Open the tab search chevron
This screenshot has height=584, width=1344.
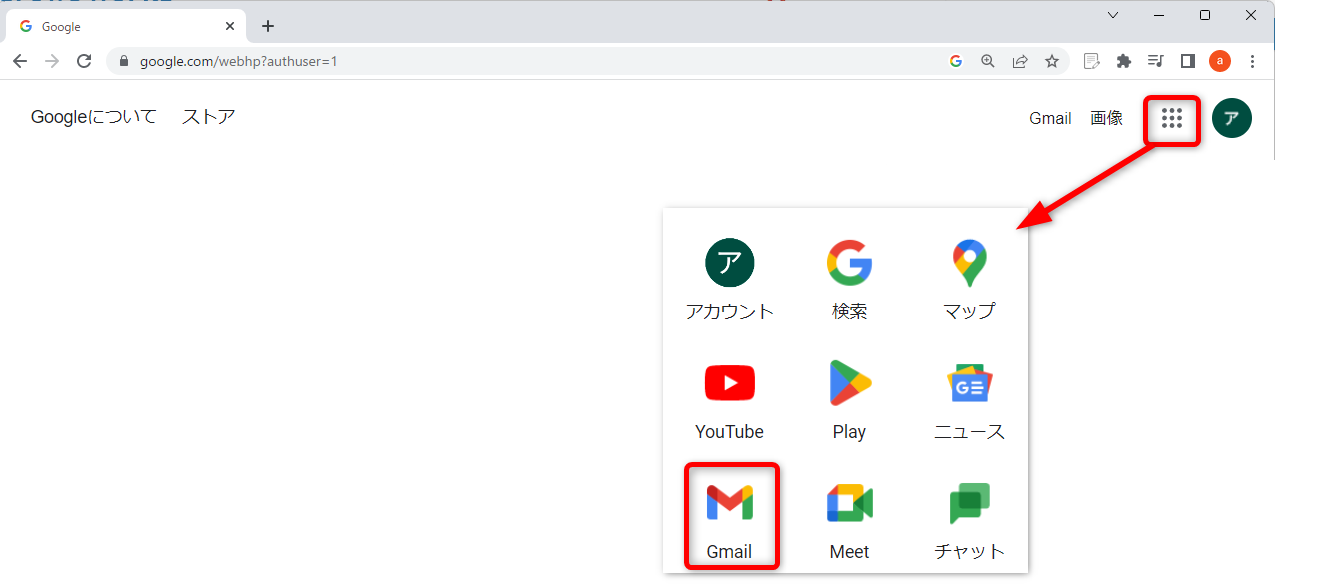point(1113,15)
